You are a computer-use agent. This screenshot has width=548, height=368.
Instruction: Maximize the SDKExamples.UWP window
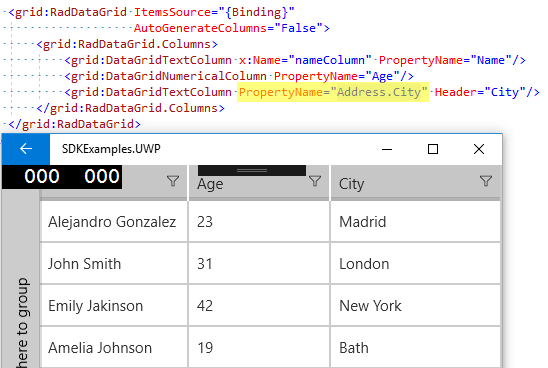(433, 149)
